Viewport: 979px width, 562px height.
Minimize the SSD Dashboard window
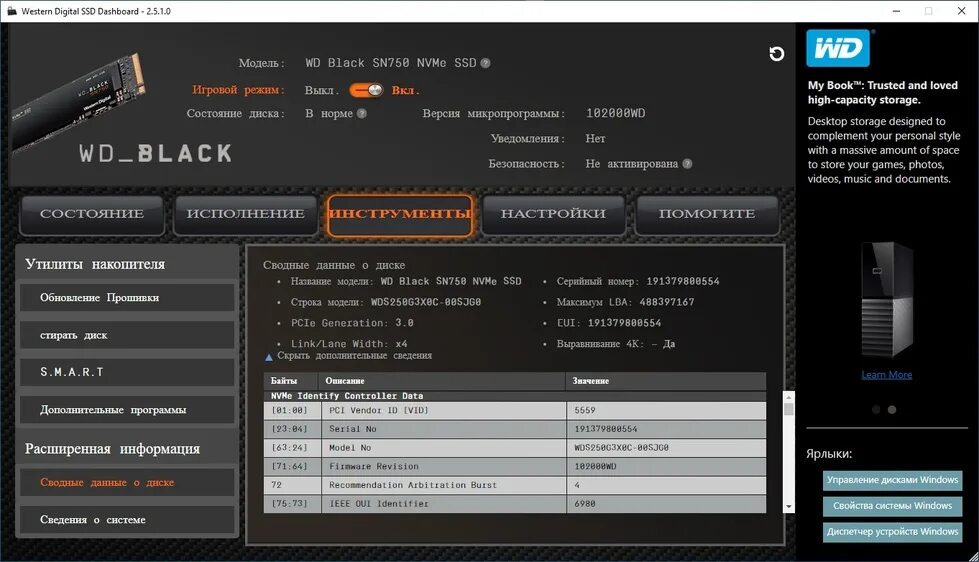tap(897, 11)
